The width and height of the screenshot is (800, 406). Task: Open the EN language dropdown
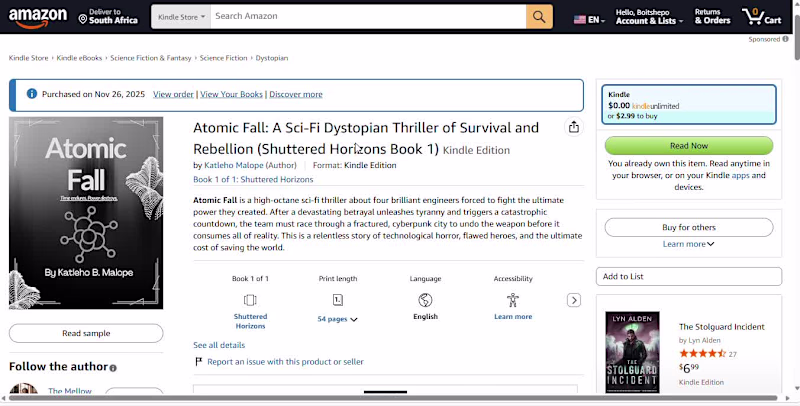(595, 20)
